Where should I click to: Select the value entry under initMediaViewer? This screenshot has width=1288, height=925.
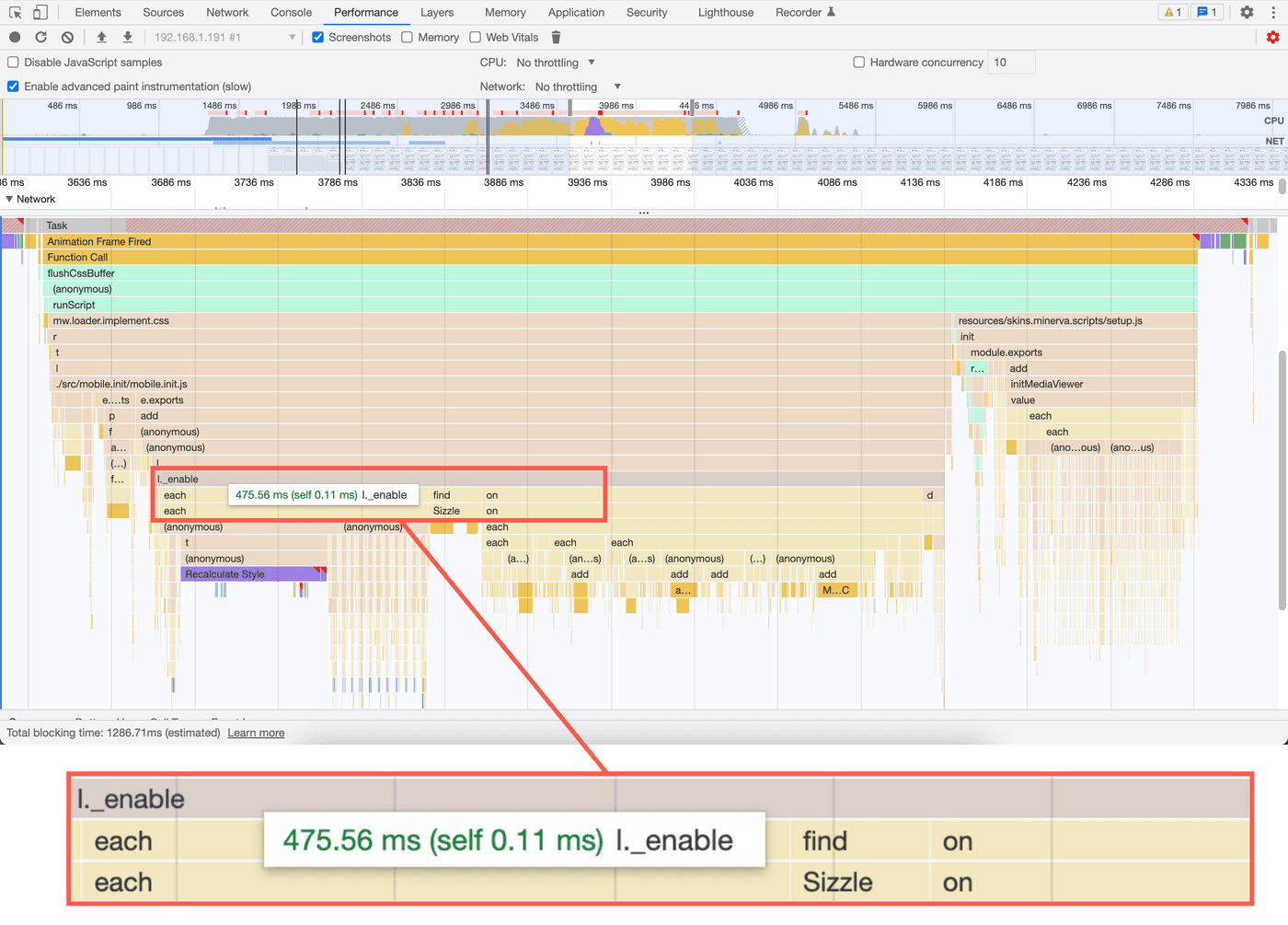pyautogui.click(x=1101, y=399)
